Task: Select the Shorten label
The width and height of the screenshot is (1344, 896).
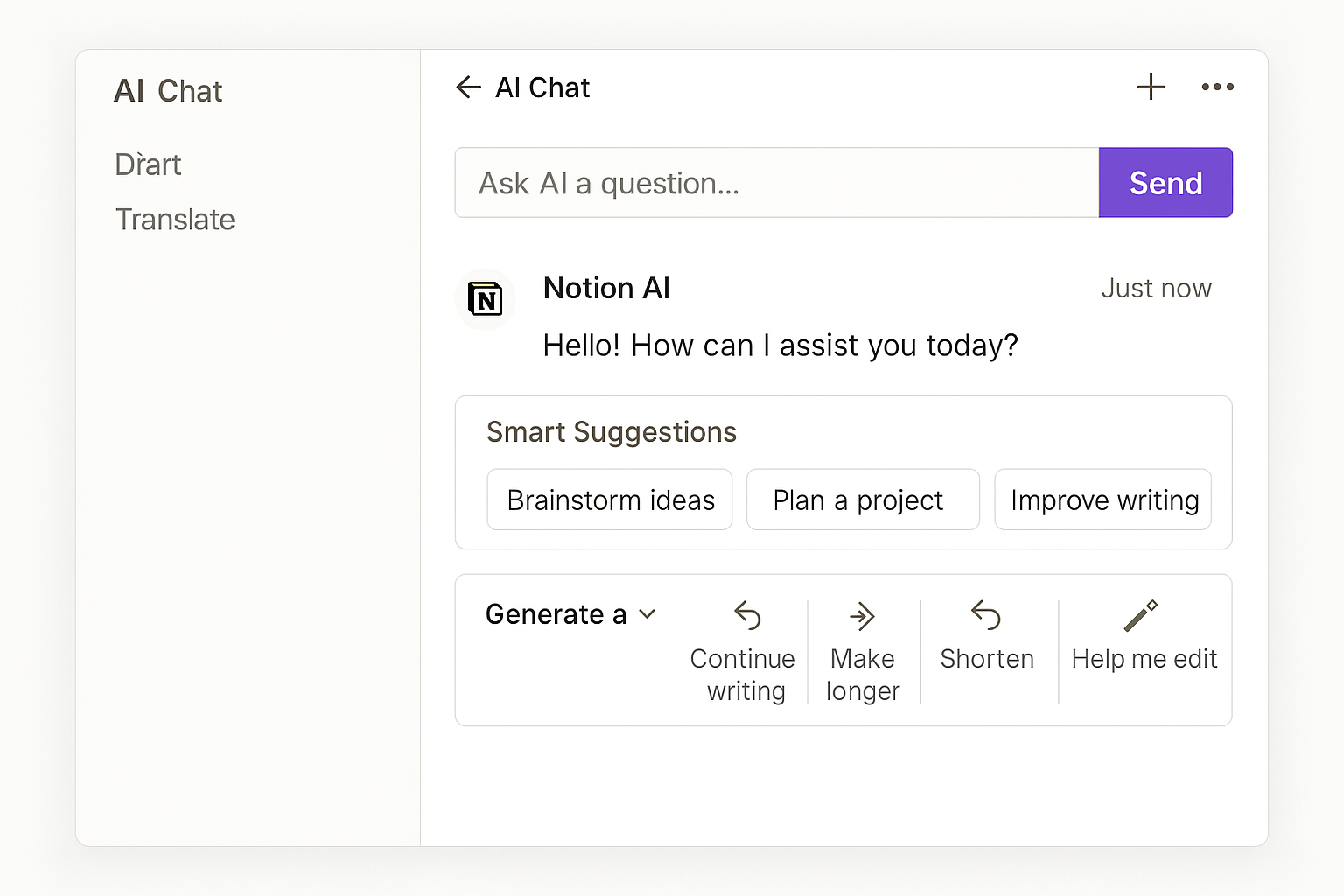Action: (987, 659)
